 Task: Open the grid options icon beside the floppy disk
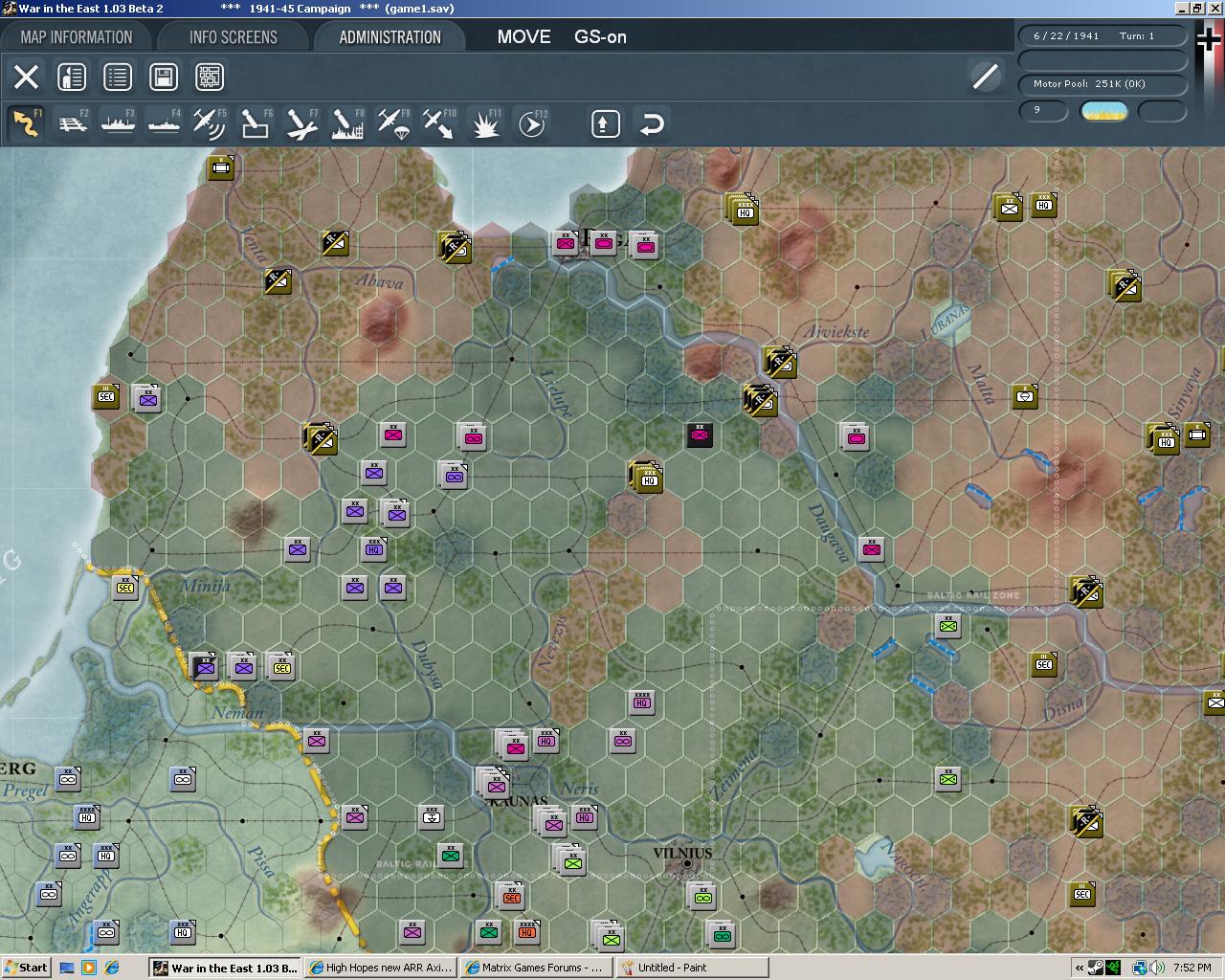click(x=210, y=77)
